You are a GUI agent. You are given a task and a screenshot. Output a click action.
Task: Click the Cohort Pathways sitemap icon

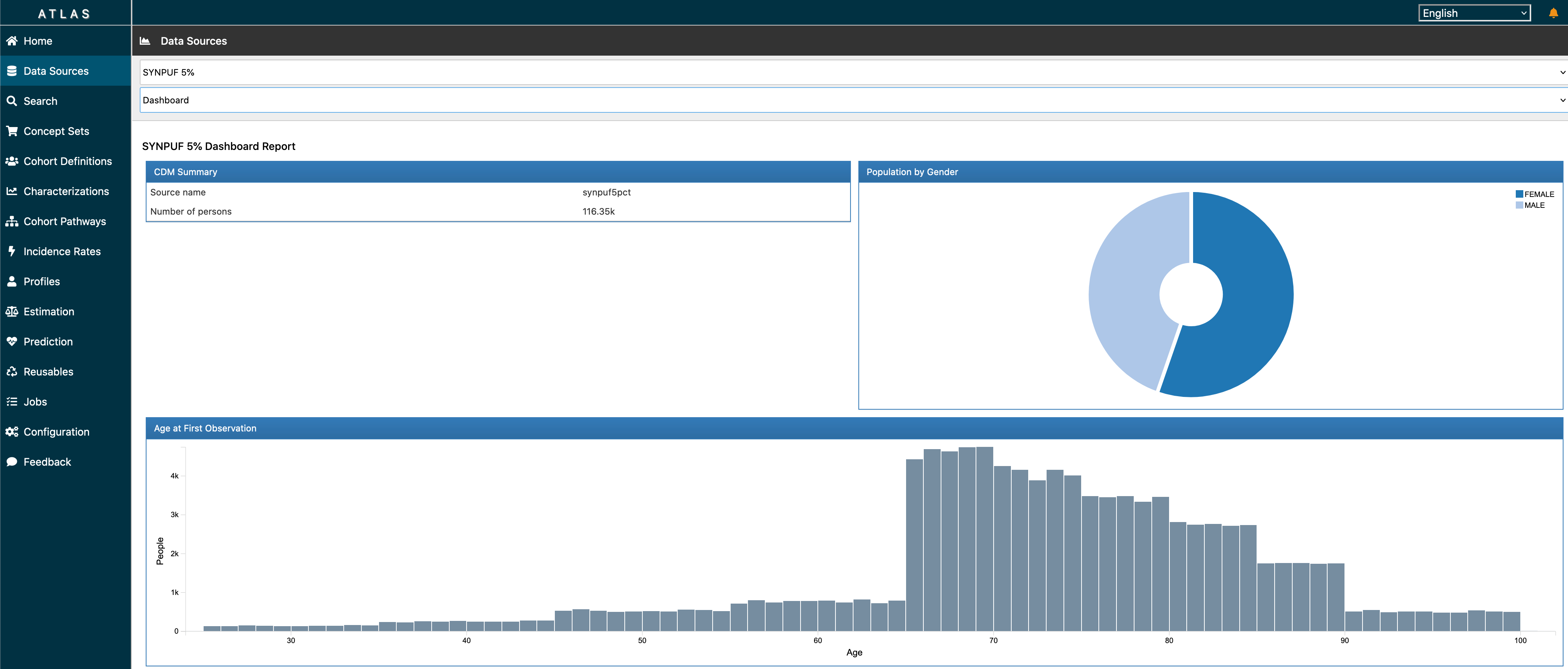tap(12, 222)
